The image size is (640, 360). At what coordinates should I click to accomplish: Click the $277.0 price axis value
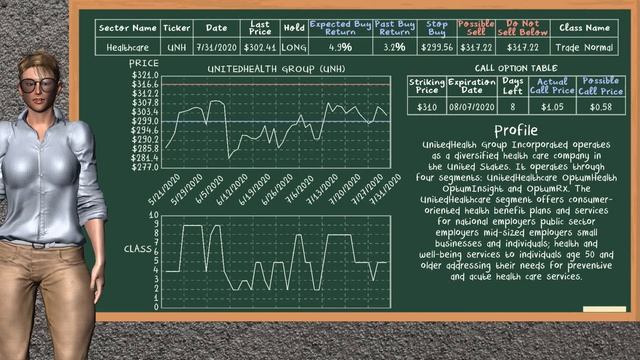point(145,167)
